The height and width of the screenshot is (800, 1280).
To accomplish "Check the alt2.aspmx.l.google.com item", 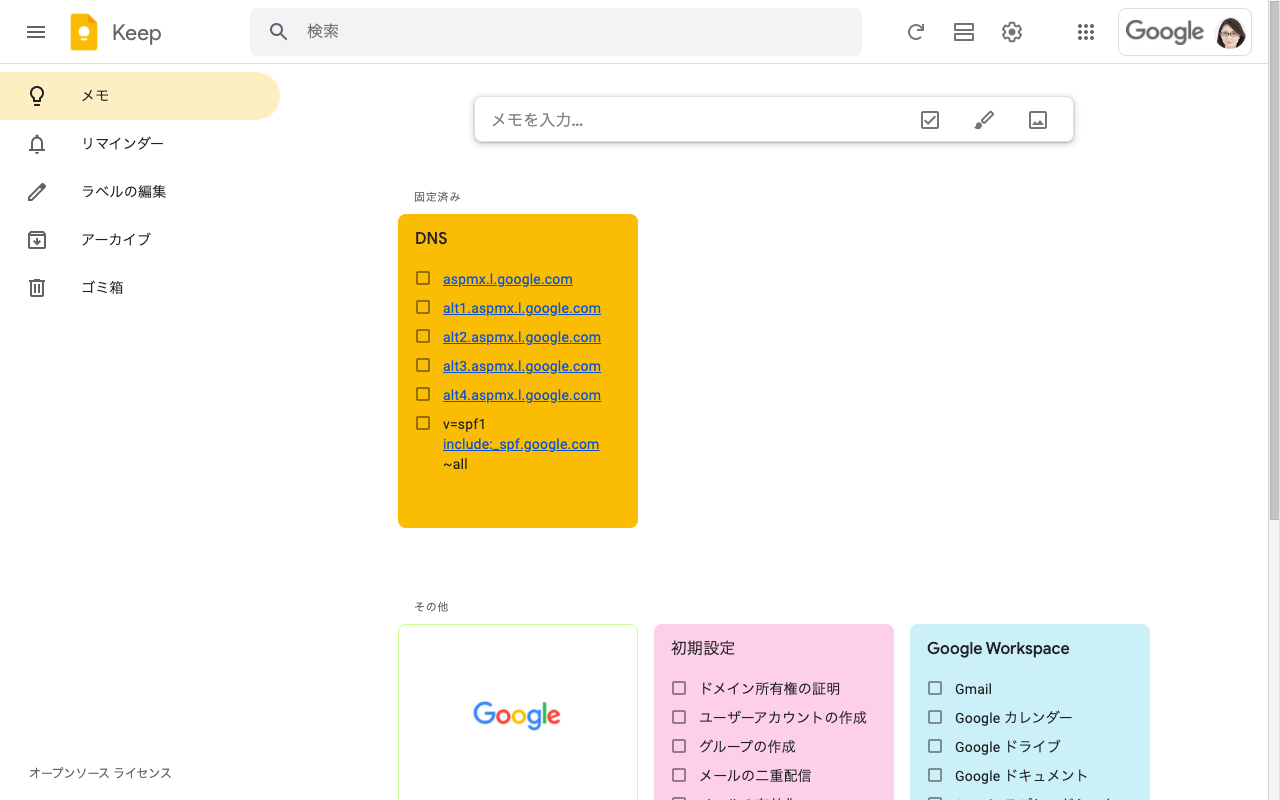I will (423, 336).
